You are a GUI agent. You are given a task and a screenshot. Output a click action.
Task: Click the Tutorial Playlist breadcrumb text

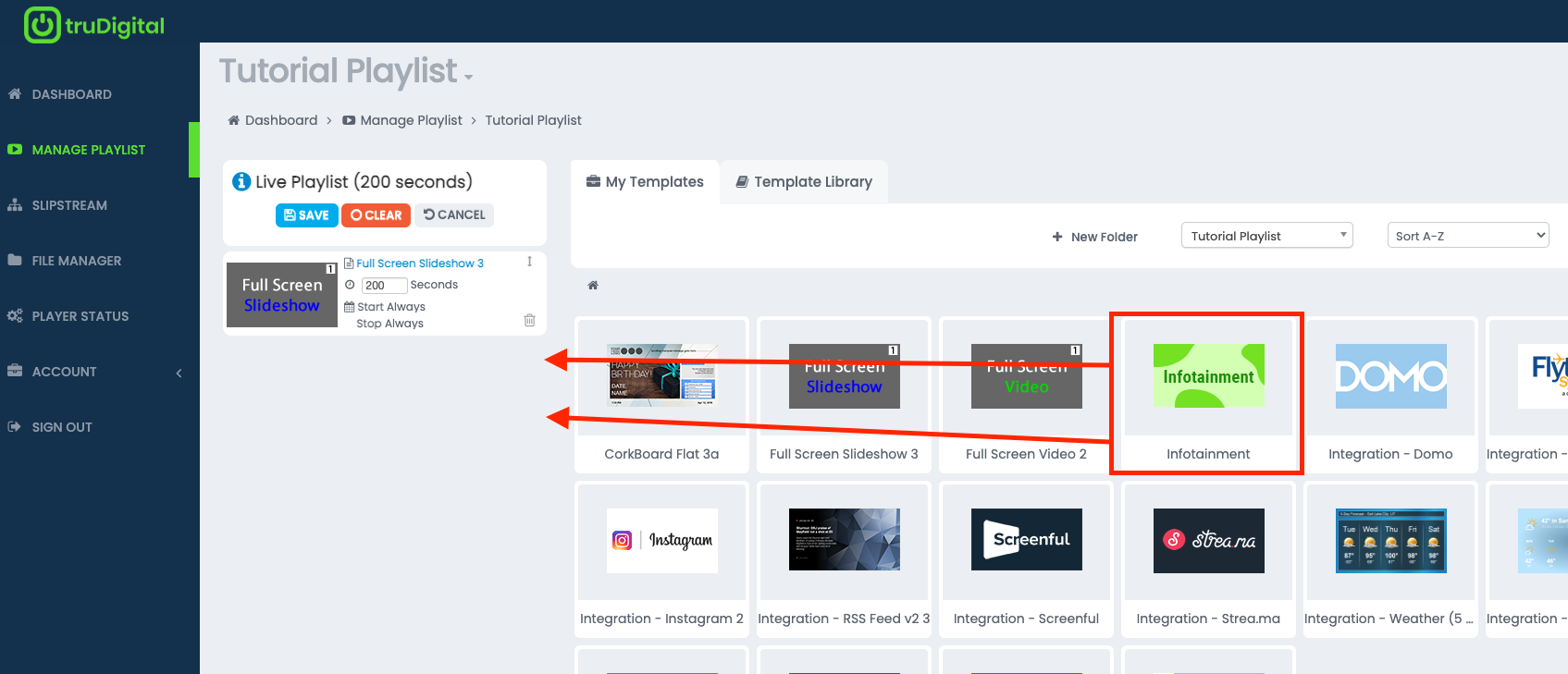[x=534, y=120]
